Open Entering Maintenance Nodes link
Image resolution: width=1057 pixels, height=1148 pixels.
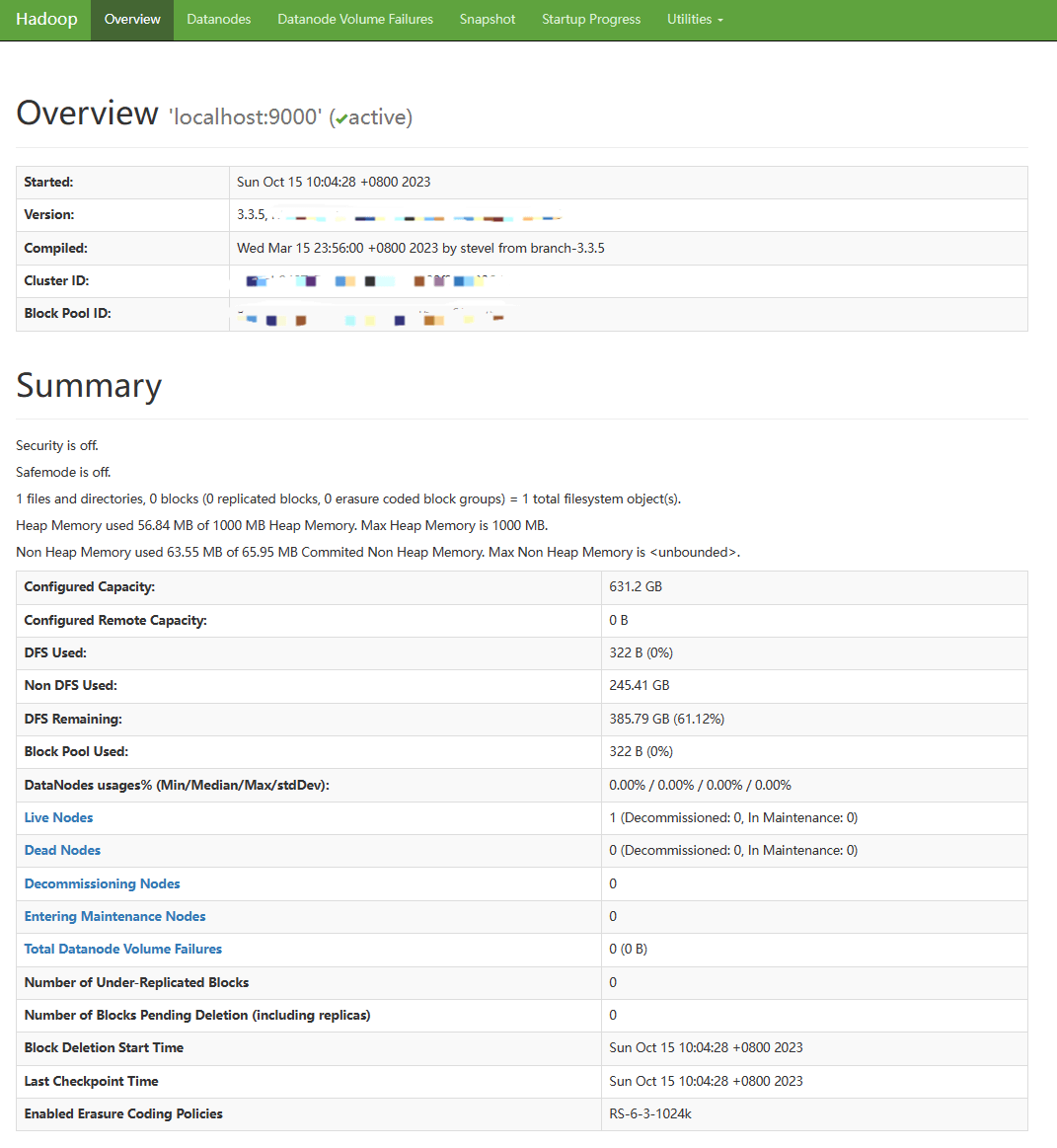[x=115, y=916]
